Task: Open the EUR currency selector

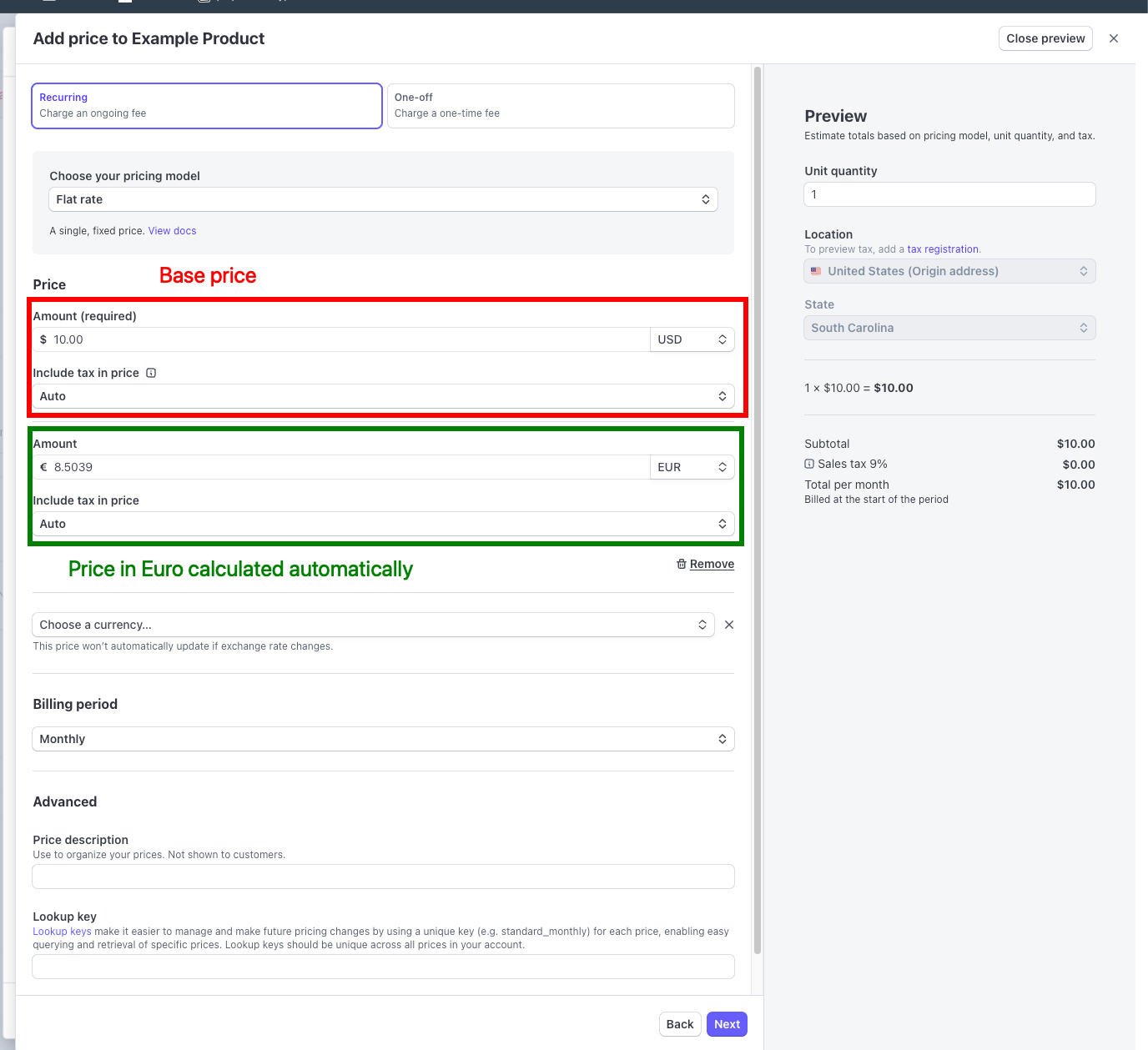Action: coord(692,467)
